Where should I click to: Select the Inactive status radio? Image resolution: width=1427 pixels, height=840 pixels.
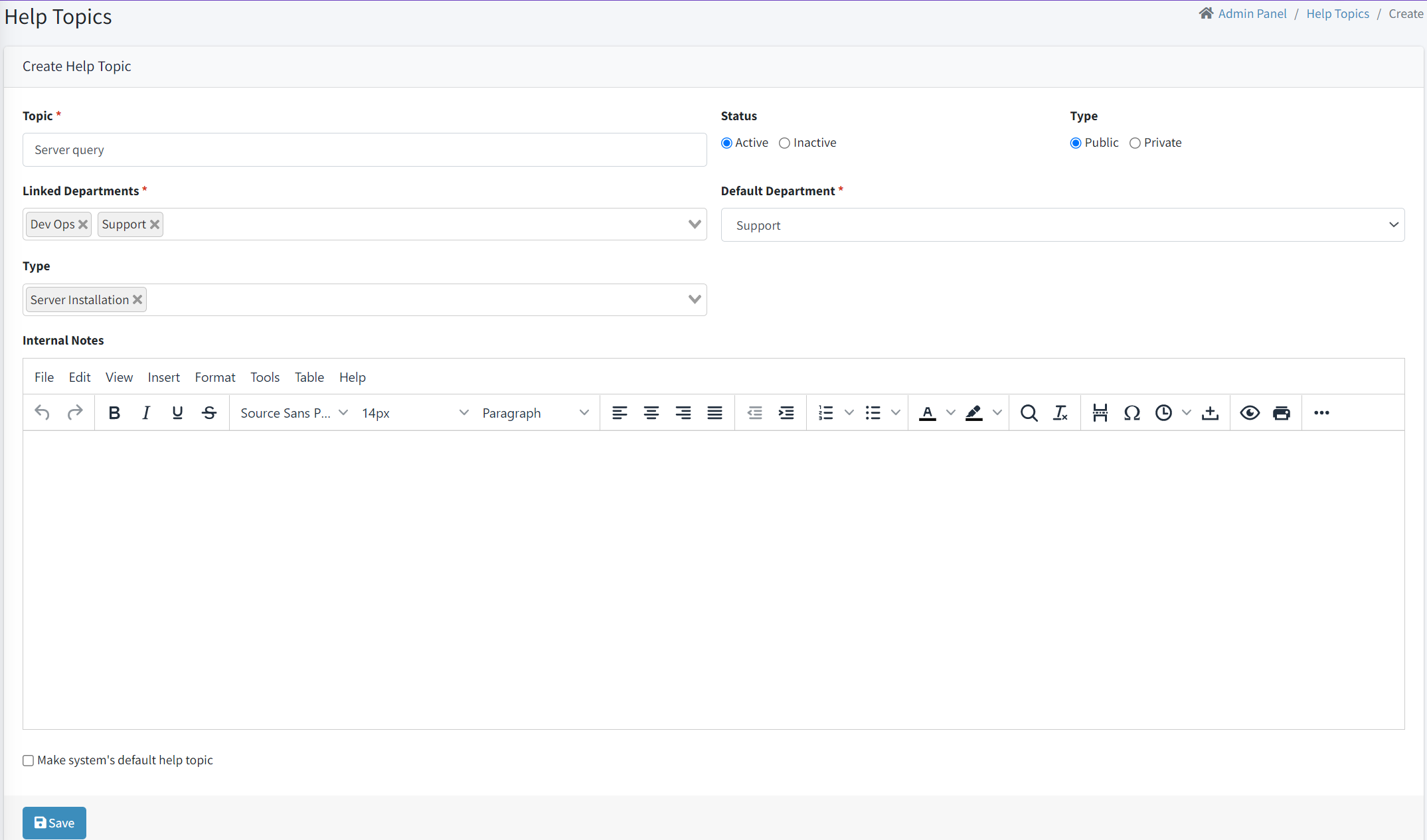[785, 143]
